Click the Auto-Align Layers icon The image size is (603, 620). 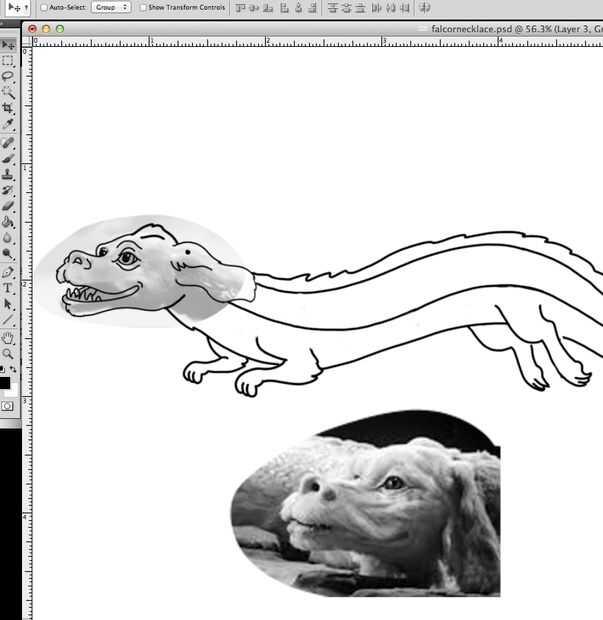(x=424, y=8)
